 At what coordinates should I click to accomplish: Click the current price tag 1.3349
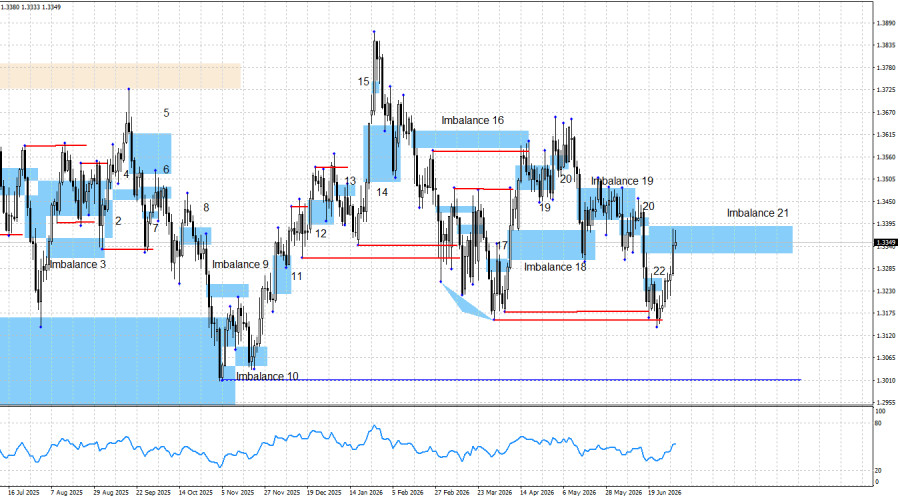pyautogui.click(x=885, y=243)
